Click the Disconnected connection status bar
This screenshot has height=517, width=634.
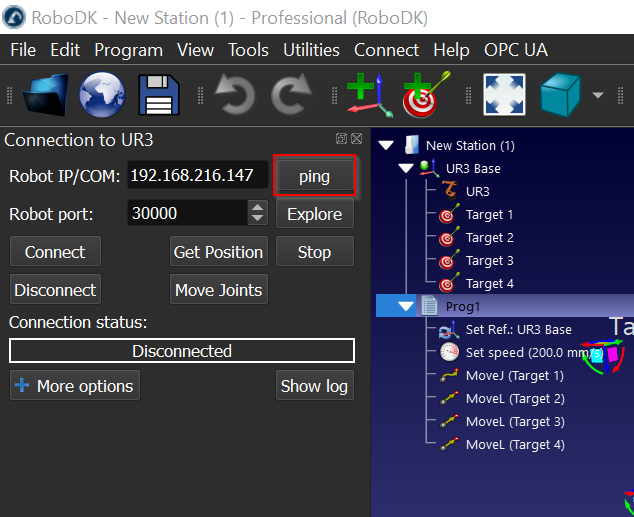[182, 350]
